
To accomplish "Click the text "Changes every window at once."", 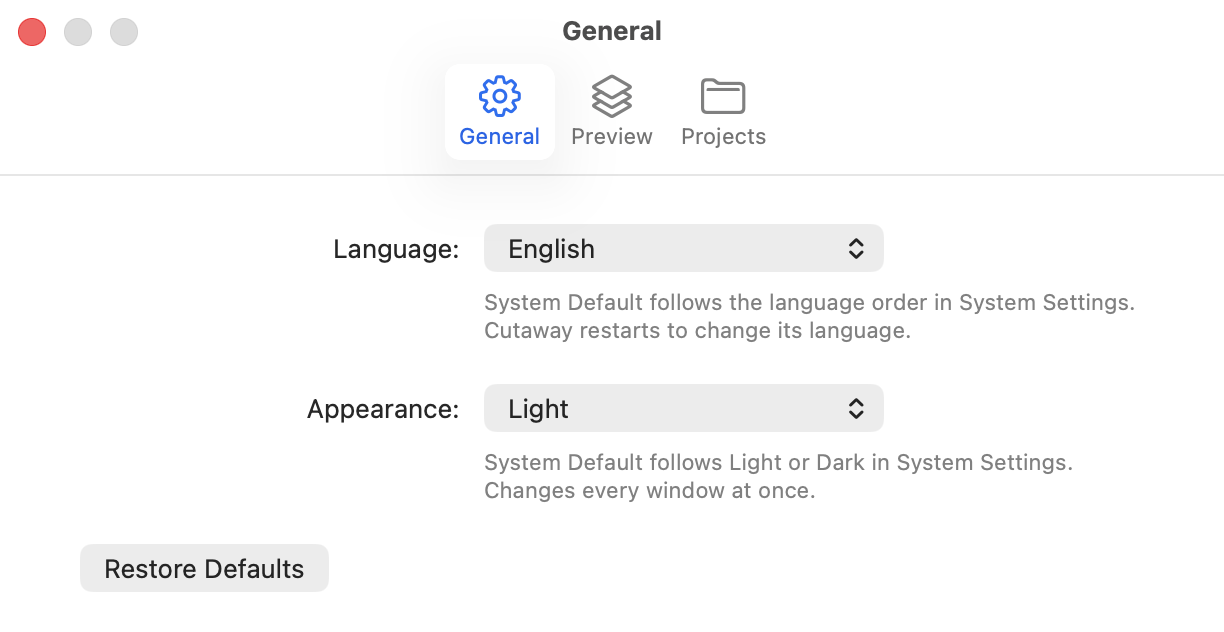I will click(x=650, y=490).
